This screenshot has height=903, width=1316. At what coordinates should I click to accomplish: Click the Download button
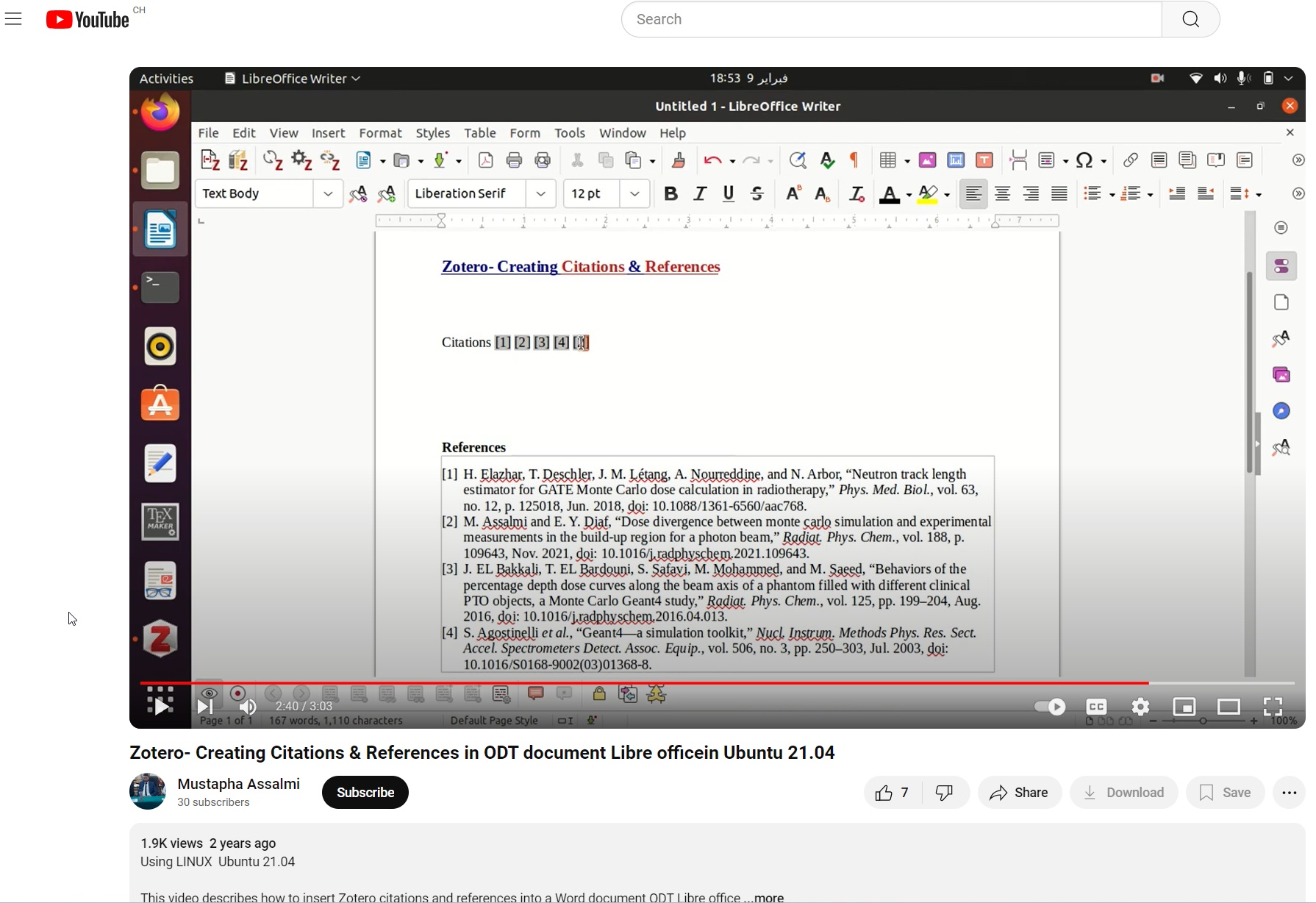1123,793
